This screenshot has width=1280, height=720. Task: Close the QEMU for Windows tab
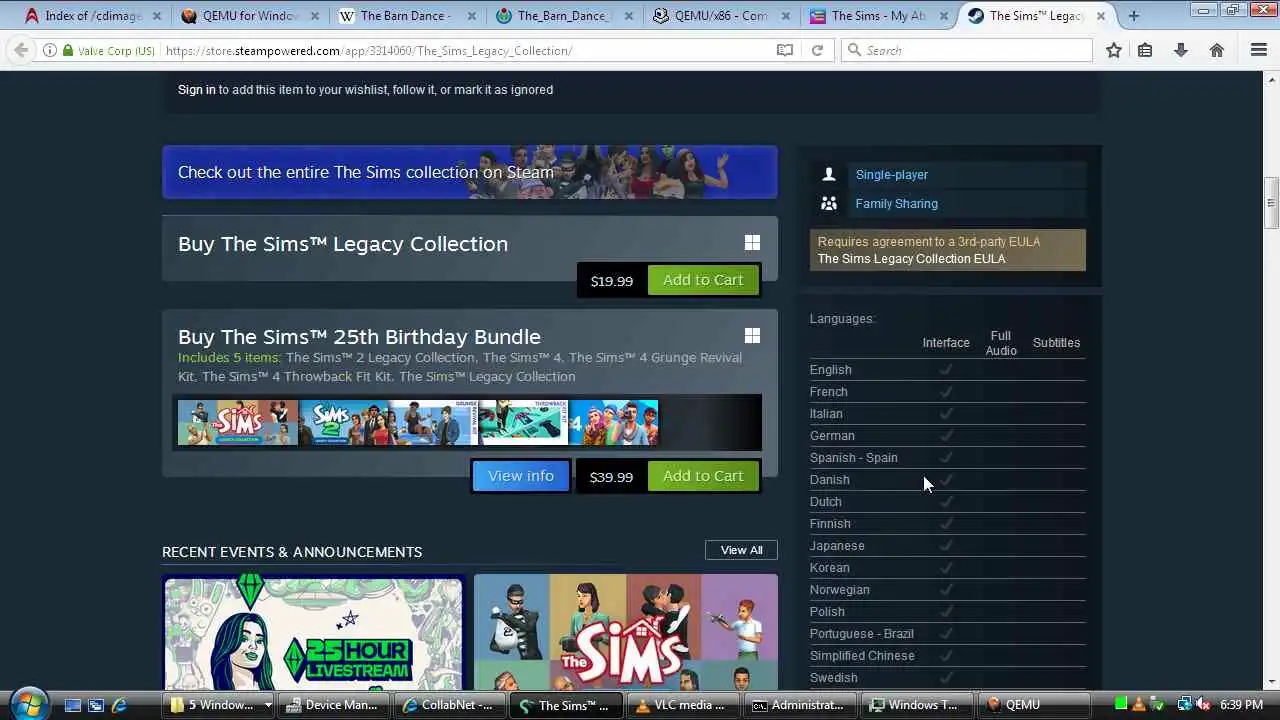[316, 16]
